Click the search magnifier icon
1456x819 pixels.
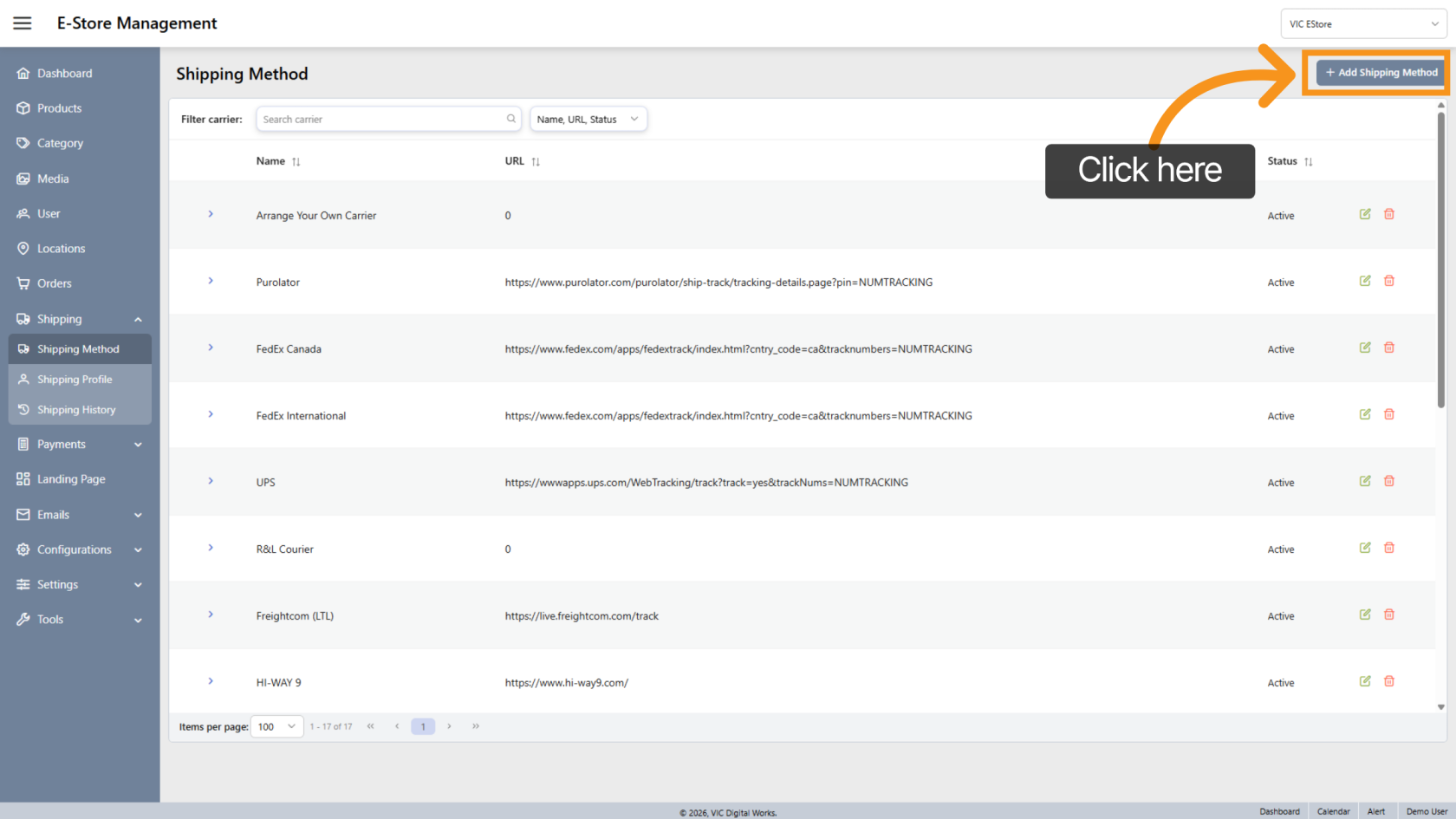click(x=511, y=119)
